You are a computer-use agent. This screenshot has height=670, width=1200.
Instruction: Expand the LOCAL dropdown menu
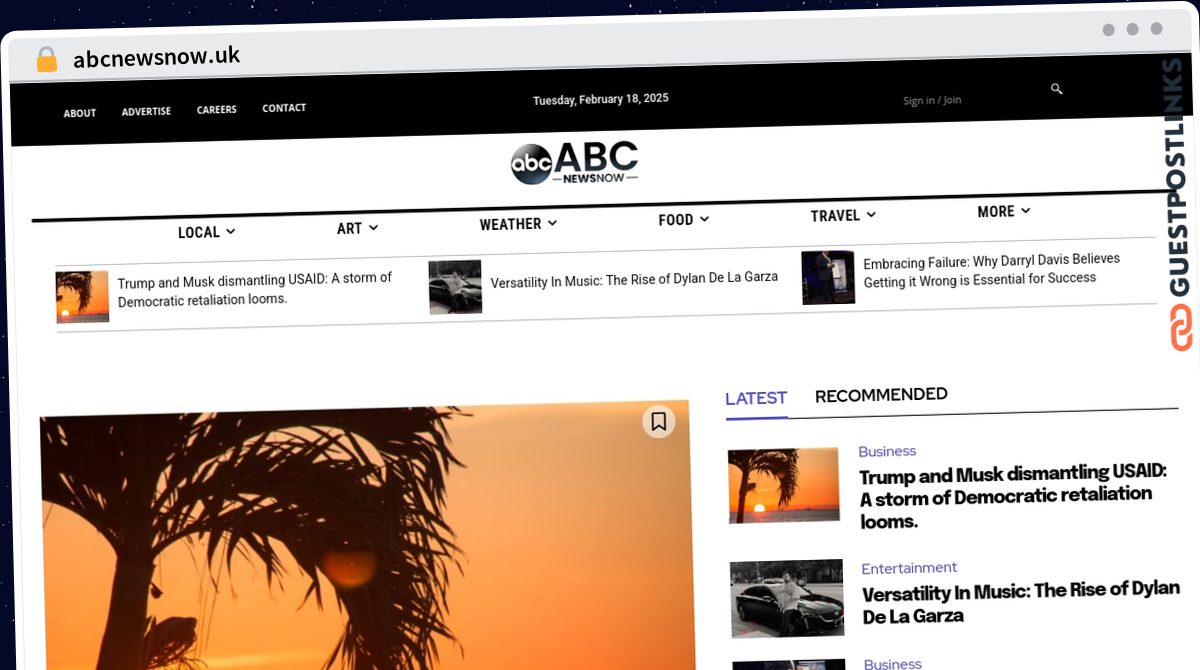click(x=205, y=231)
